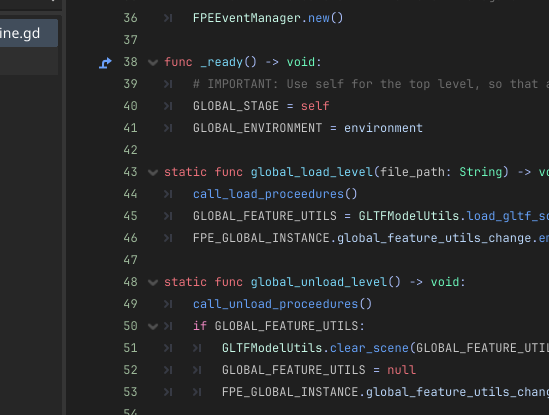
Task: Click the if keyword on line 50
Action: pyautogui.click(x=200, y=326)
